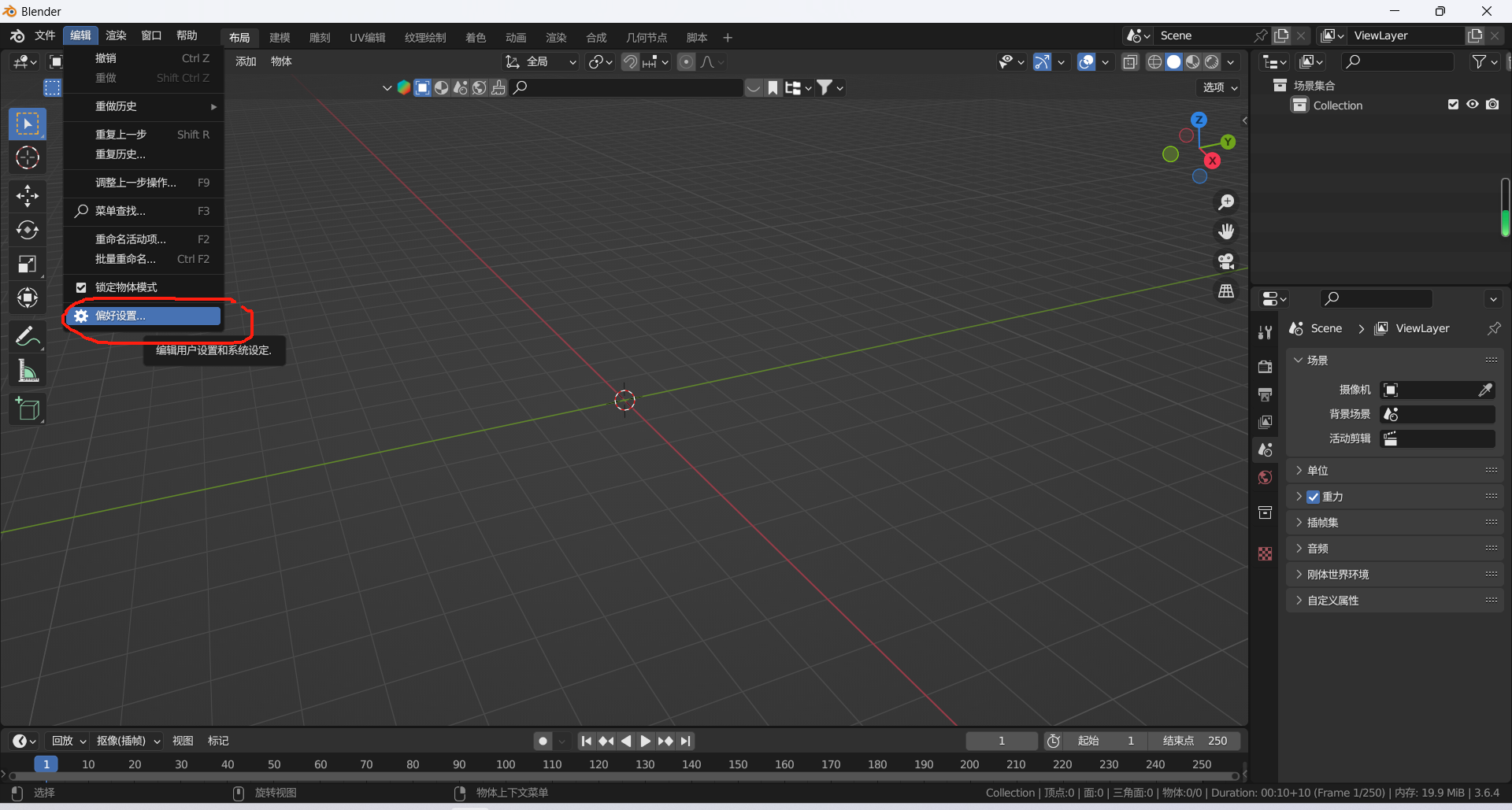Open the 渲染 menu in the top bar

116,35
